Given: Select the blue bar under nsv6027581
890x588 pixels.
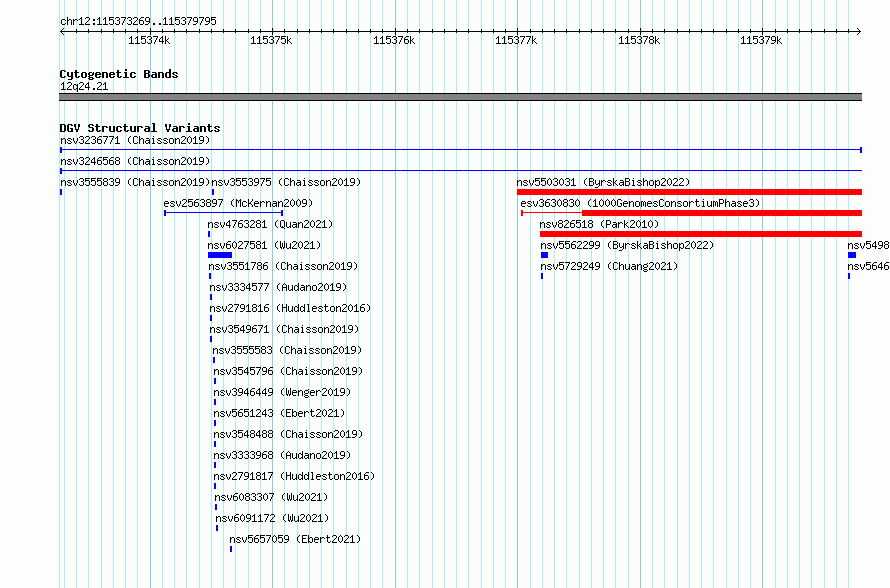Looking at the screenshot, I should click(220, 255).
